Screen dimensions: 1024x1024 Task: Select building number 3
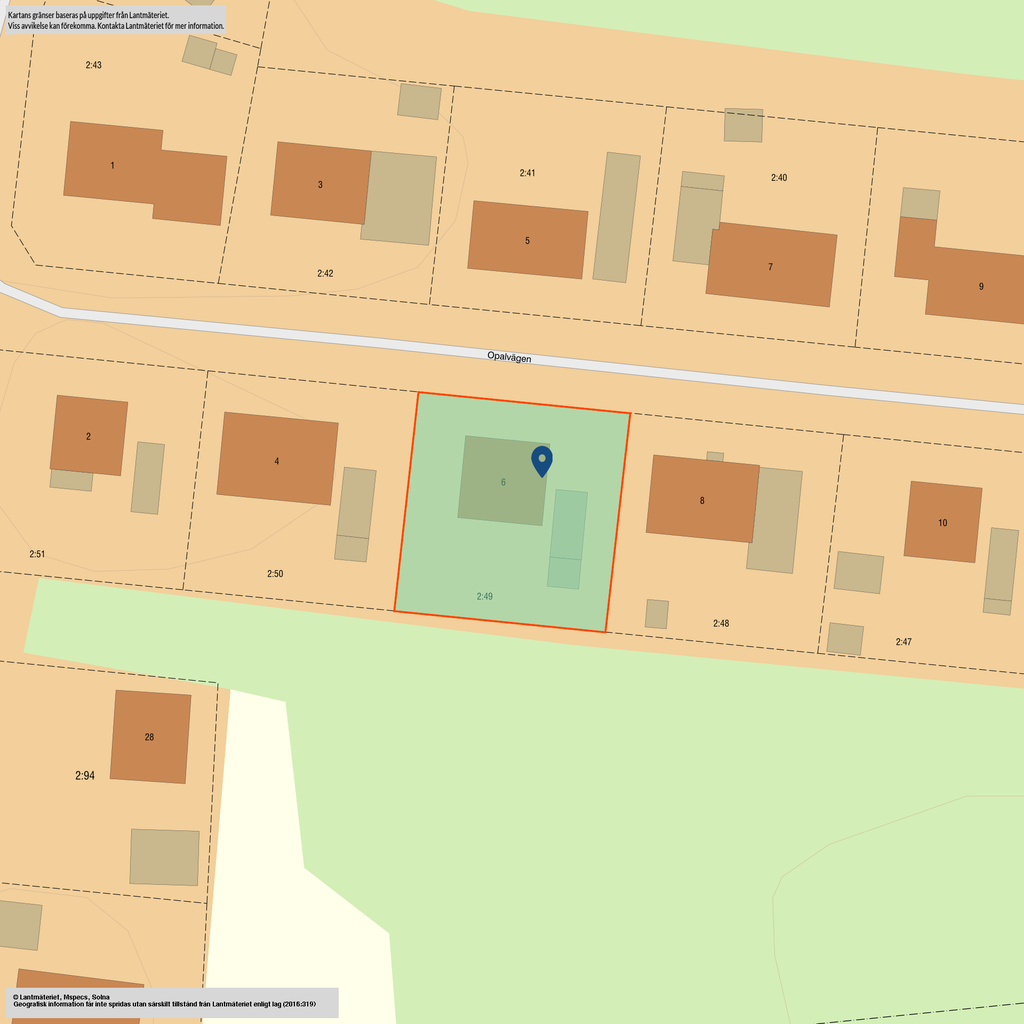coord(320,185)
